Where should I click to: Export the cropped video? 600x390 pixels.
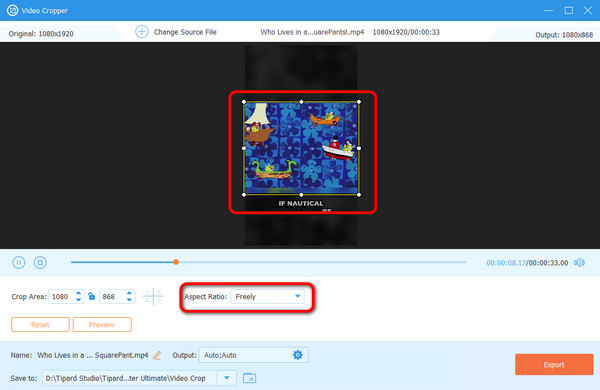click(x=554, y=364)
